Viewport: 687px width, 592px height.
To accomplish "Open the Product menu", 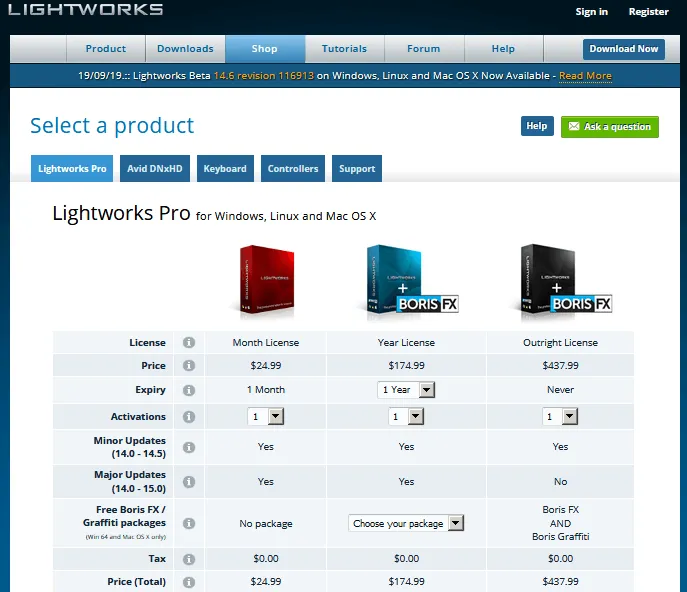I will pos(106,49).
